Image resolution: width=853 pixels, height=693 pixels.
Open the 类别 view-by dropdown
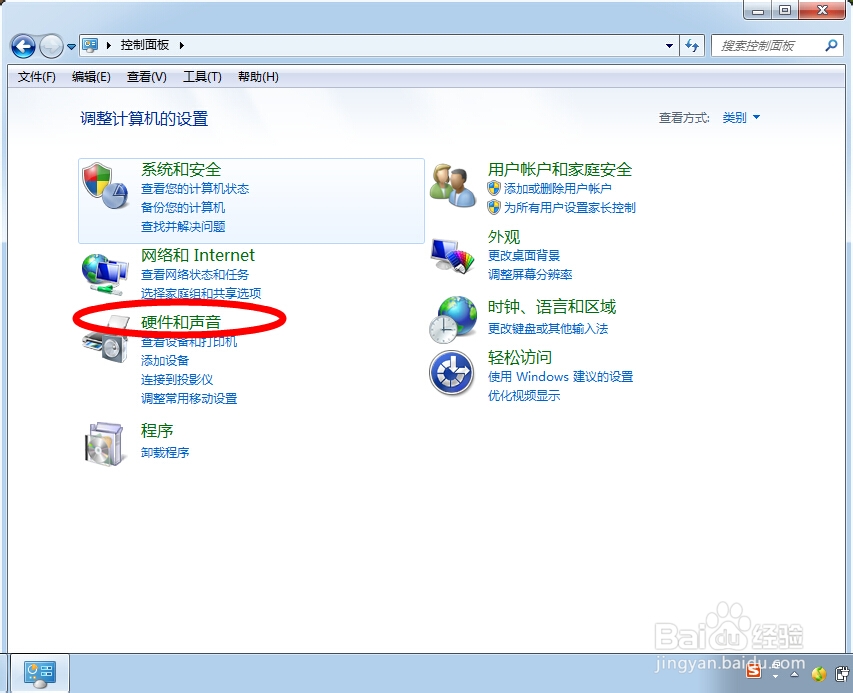pos(741,117)
